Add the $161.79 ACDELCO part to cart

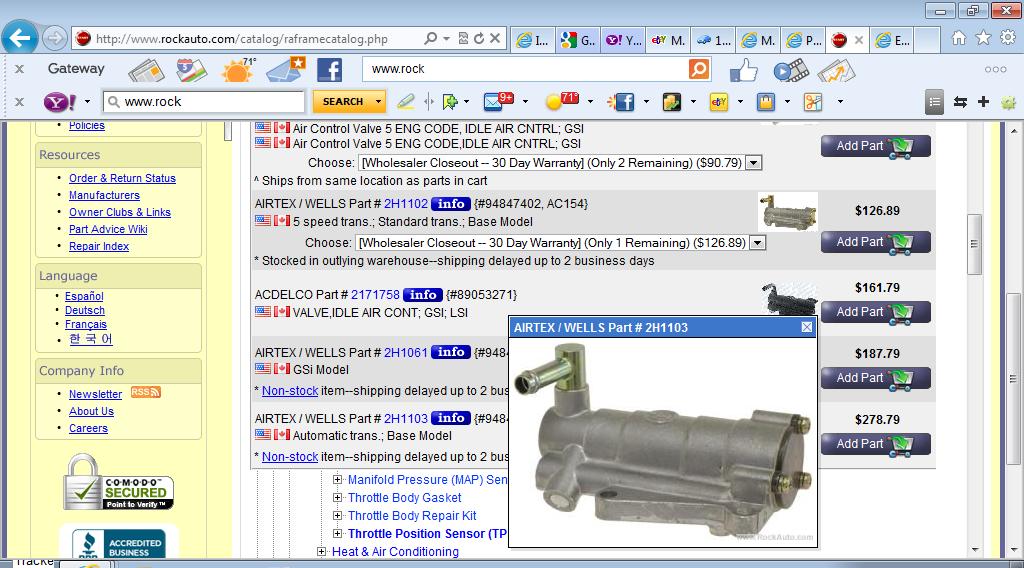(x=875, y=312)
